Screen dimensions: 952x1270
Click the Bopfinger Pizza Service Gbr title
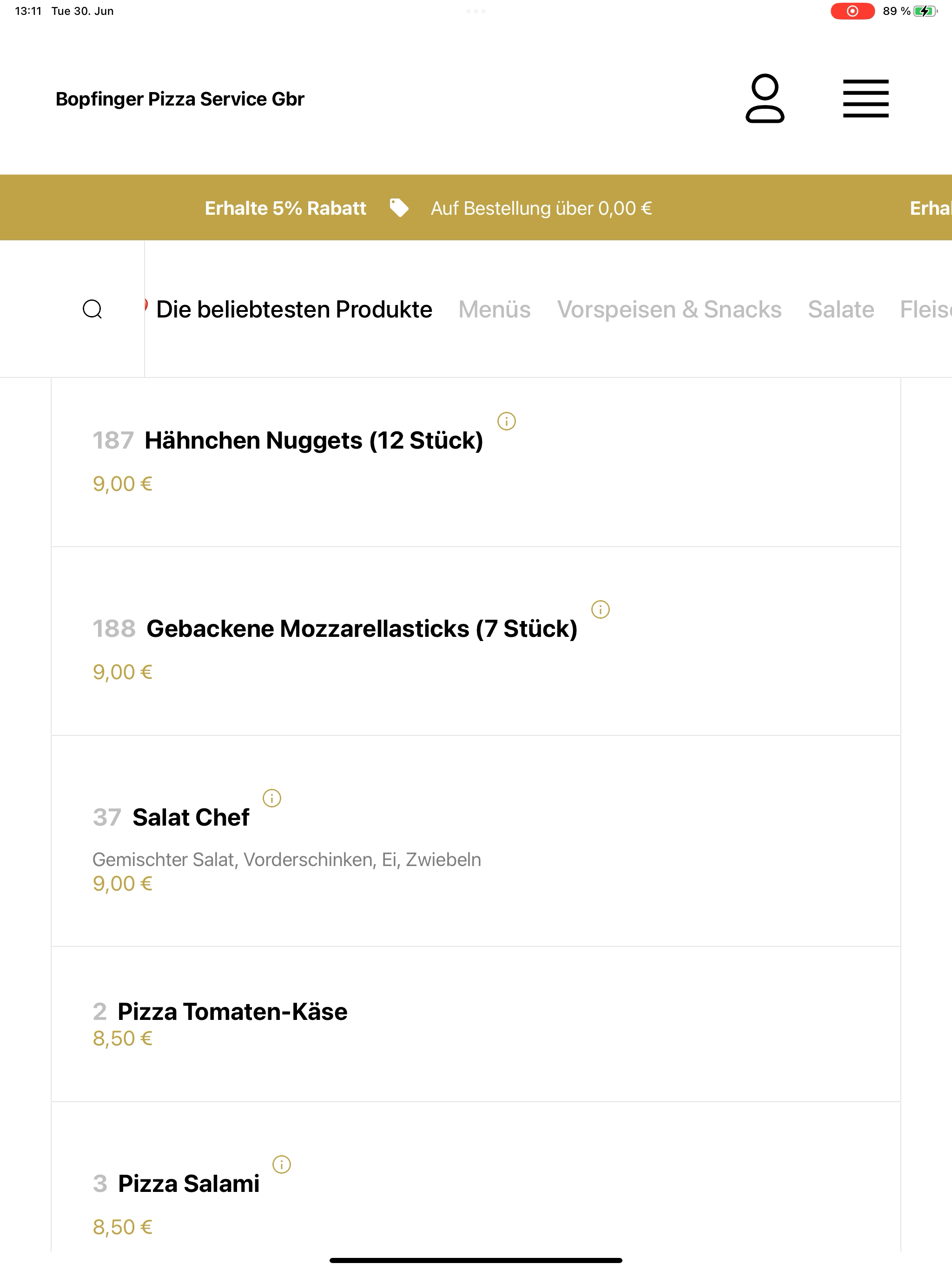[x=180, y=99]
